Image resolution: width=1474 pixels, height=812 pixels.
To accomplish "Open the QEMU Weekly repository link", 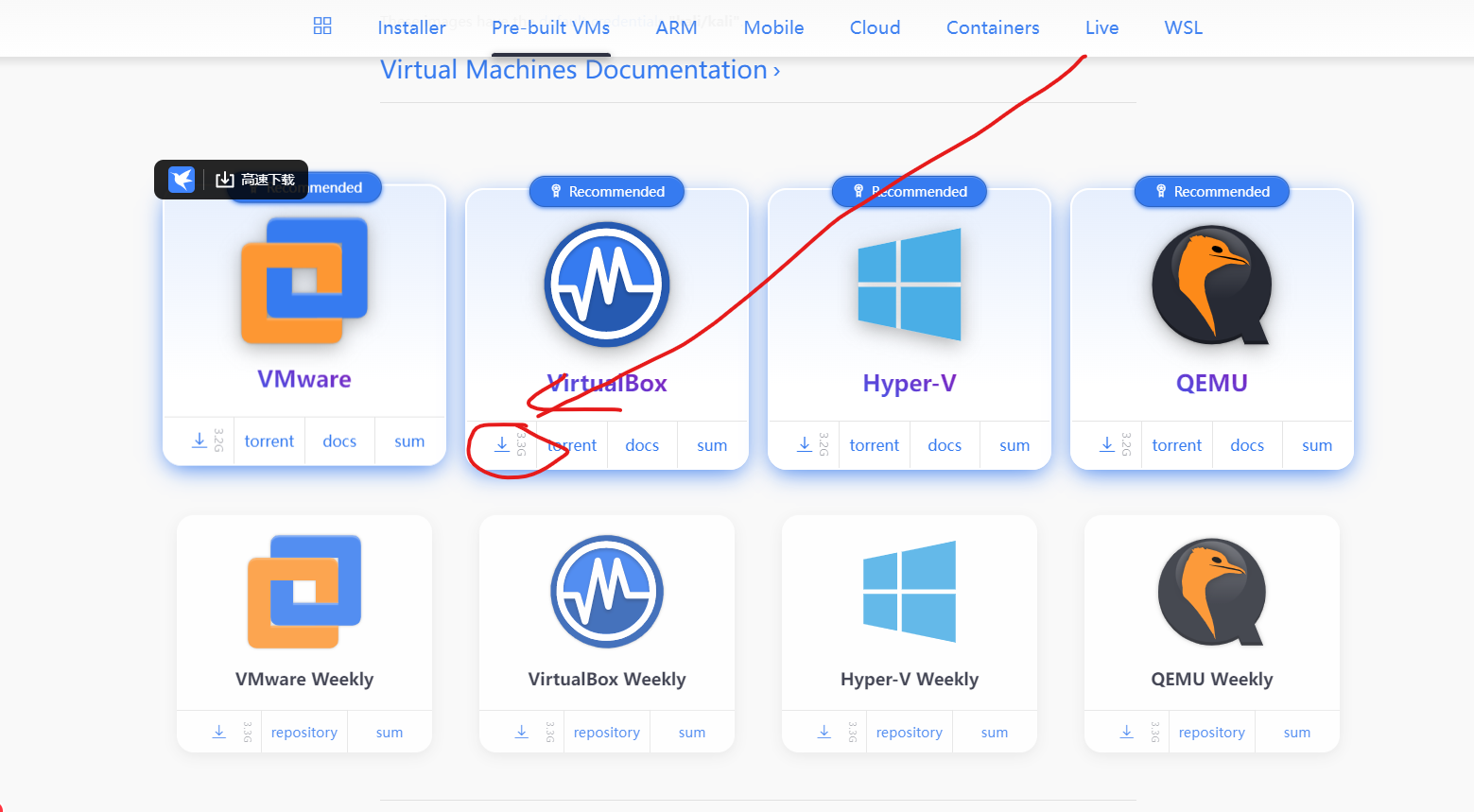I will coord(1212,733).
